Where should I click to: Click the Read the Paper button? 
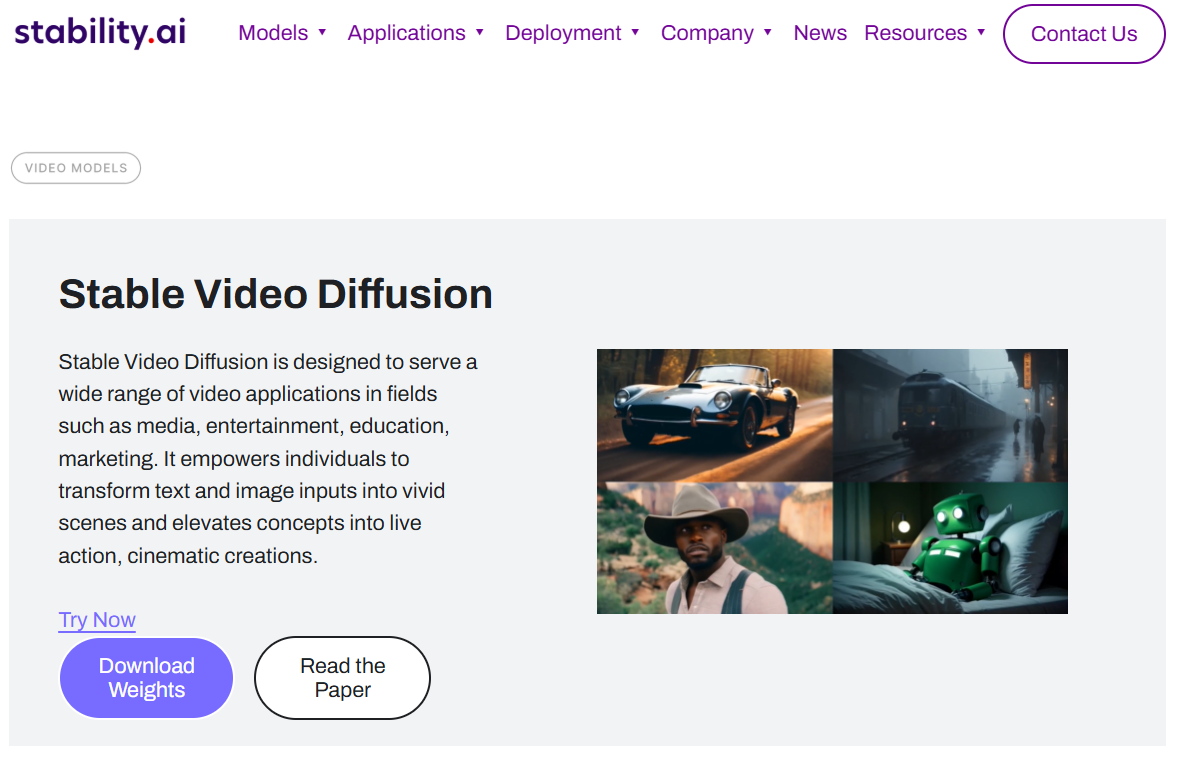point(342,677)
